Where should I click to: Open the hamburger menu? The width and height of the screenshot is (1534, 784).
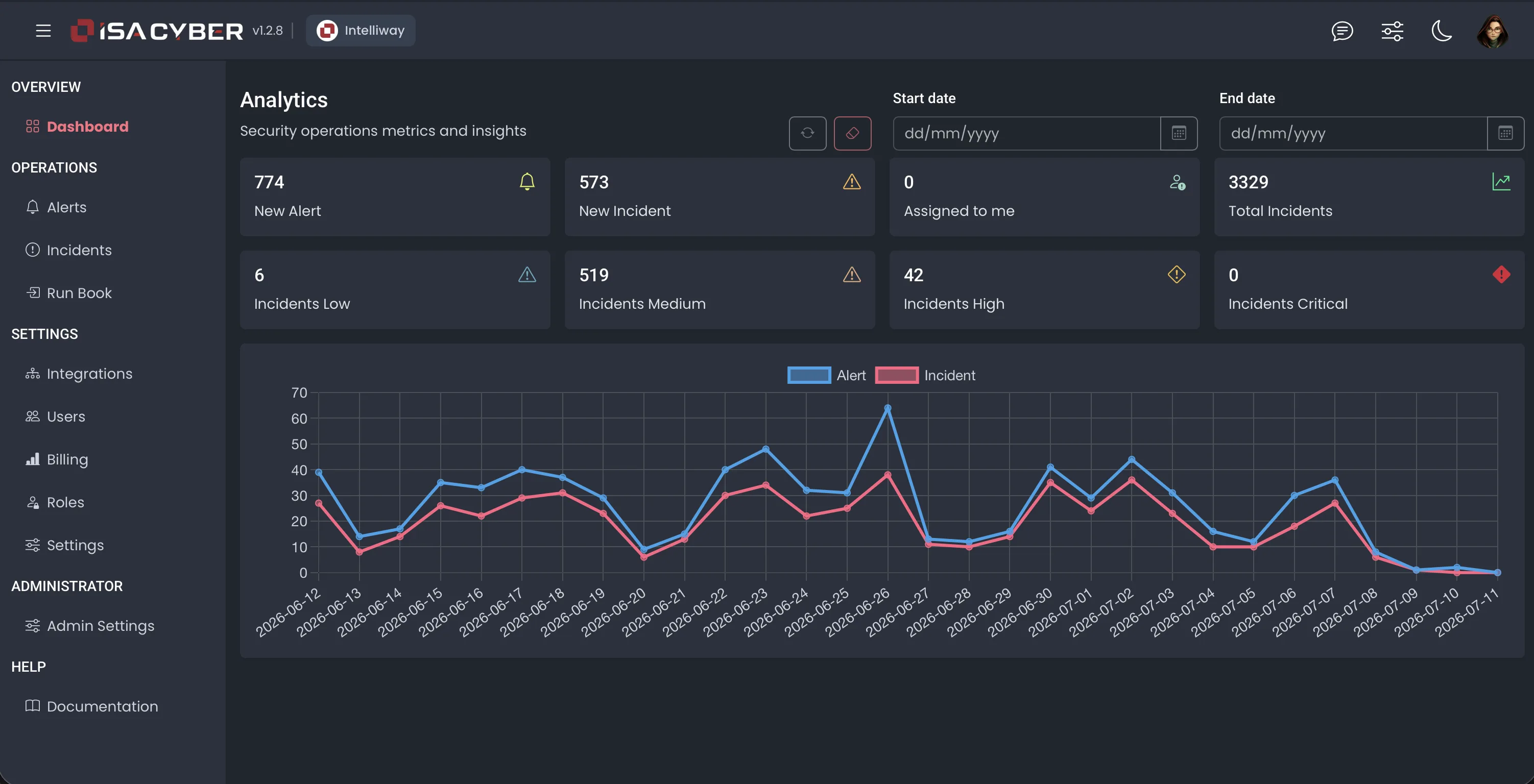43,30
